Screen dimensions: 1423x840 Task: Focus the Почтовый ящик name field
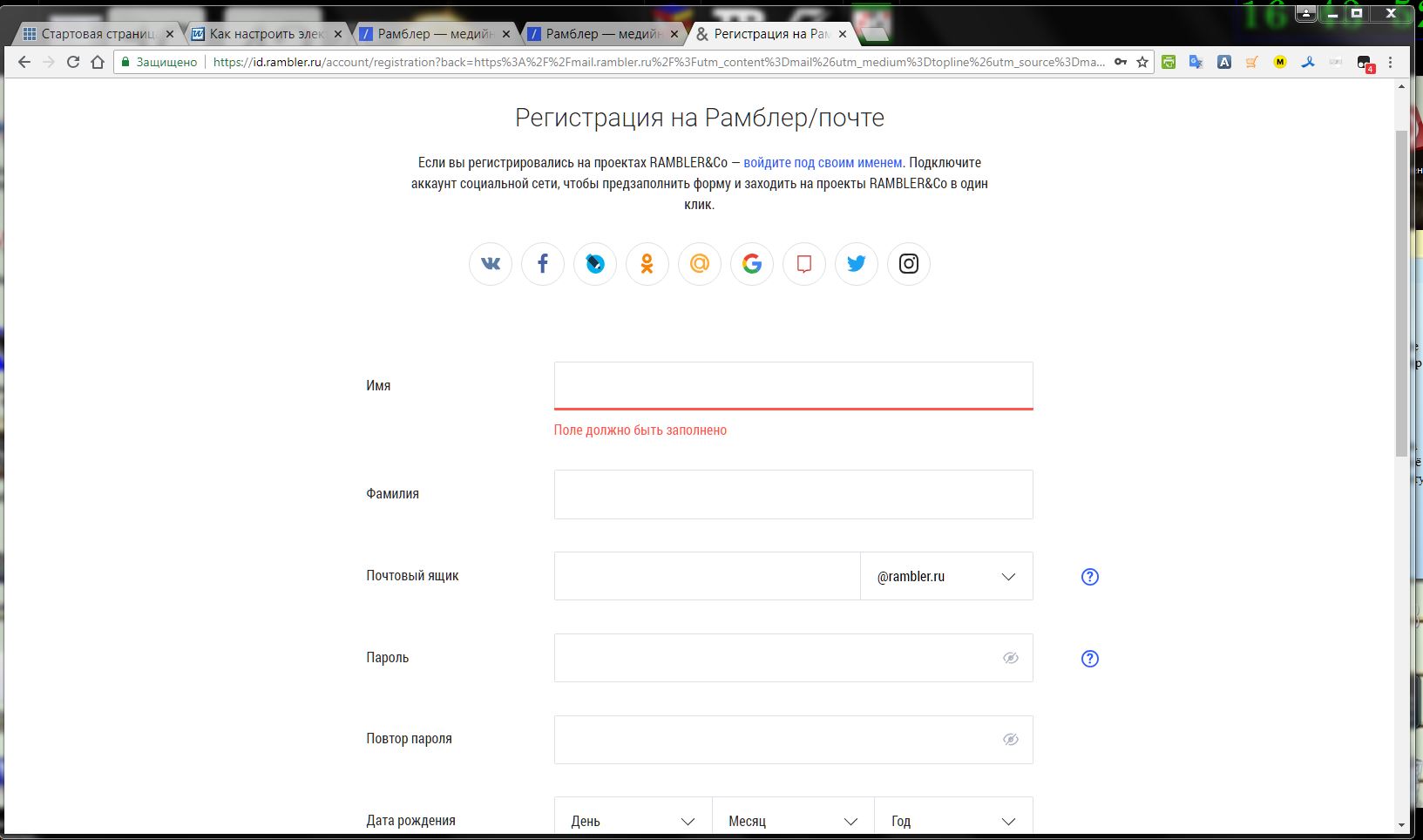click(708, 576)
